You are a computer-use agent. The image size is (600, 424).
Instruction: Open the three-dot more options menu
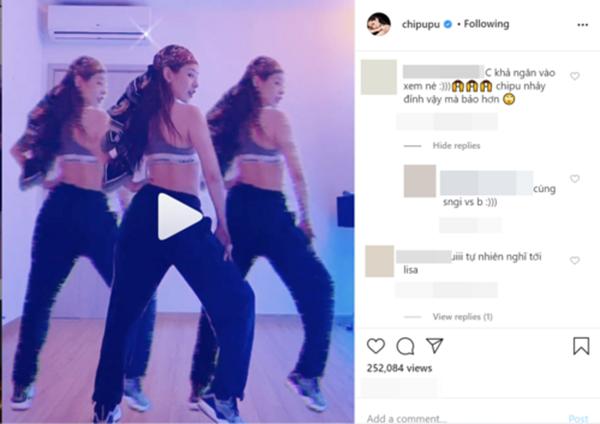(582, 25)
